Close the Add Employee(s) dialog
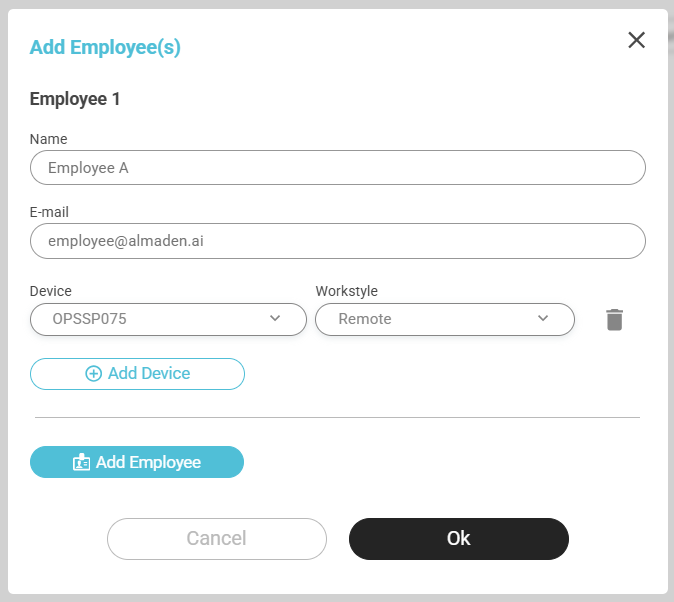 click(636, 40)
